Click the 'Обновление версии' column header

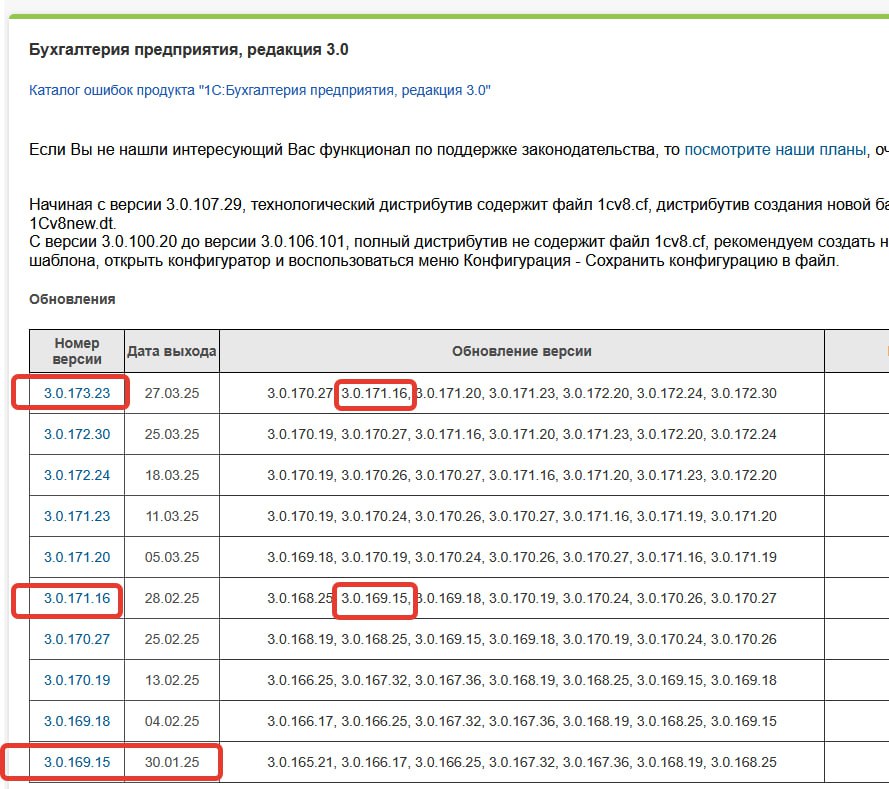tap(522, 351)
